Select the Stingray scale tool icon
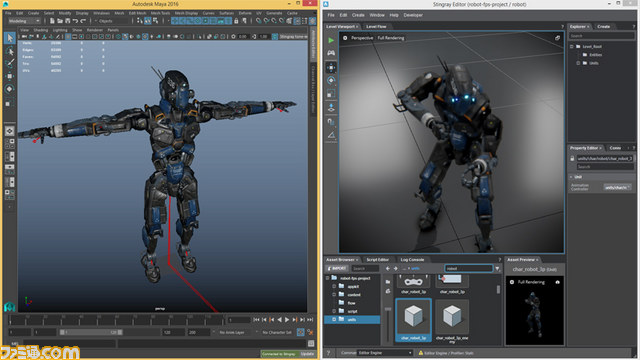Viewport: 640px width, 360px height. (331, 94)
